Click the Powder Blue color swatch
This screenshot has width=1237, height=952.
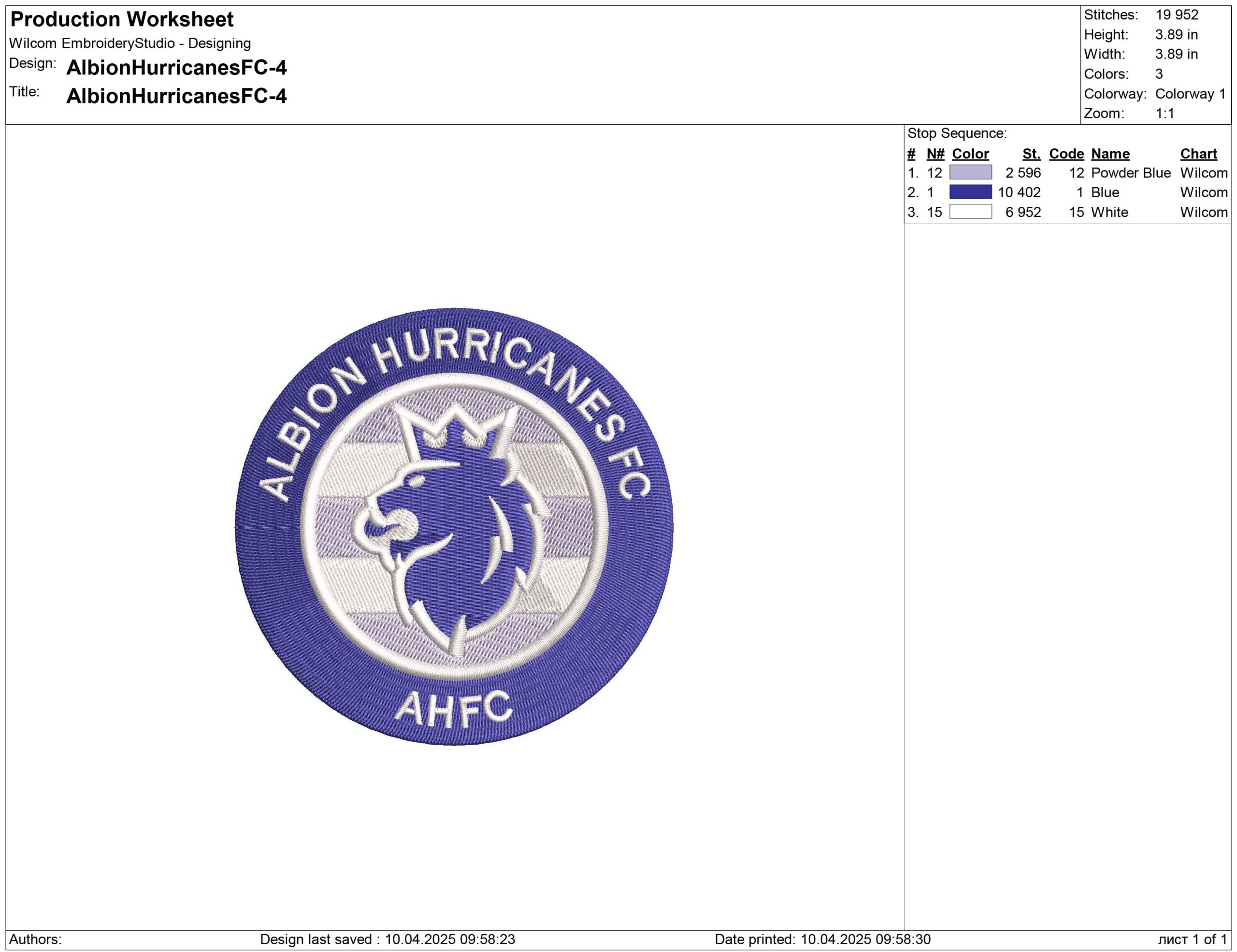[970, 173]
